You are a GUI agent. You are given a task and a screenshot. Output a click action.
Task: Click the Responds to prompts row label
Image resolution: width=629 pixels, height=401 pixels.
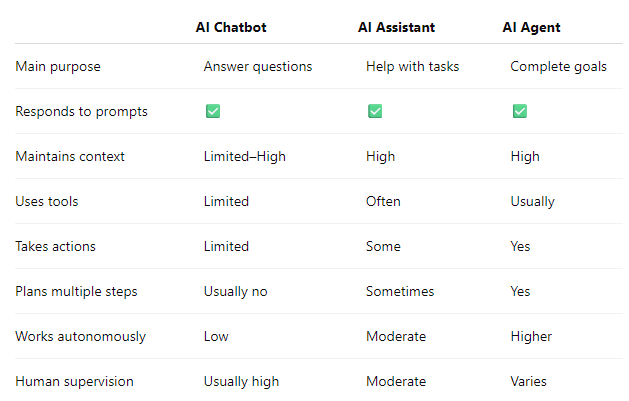pyautogui.click(x=81, y=111)
